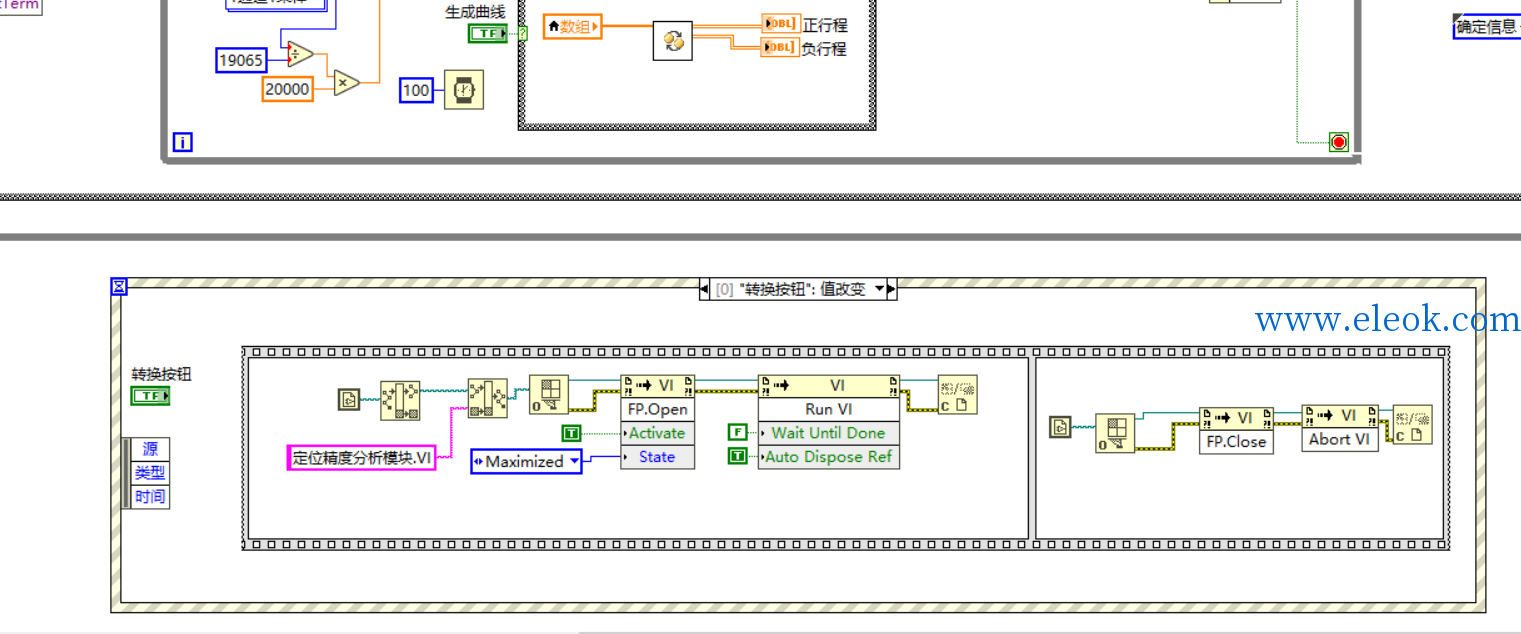Click the event structure timeout terminal
This screenshot has height=634, width=1521.
click(x=119, y=287)
